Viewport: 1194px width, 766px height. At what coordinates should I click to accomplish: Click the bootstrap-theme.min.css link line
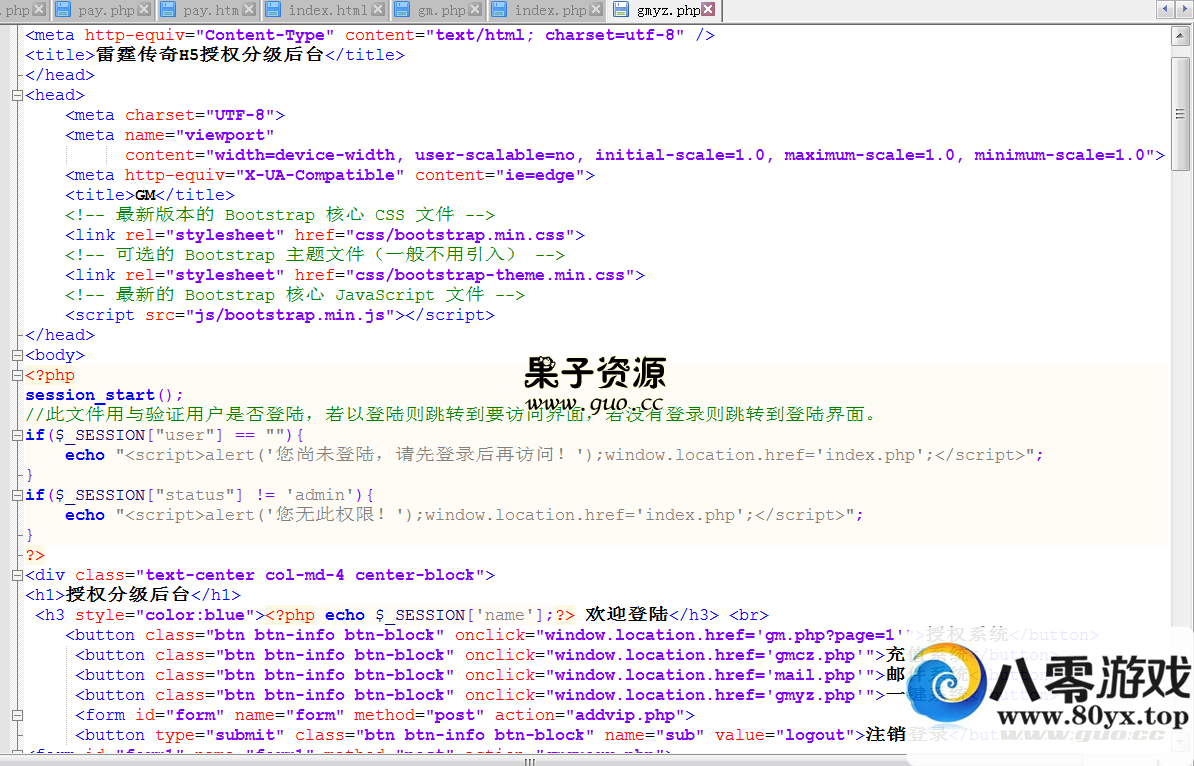pos(355,275)
